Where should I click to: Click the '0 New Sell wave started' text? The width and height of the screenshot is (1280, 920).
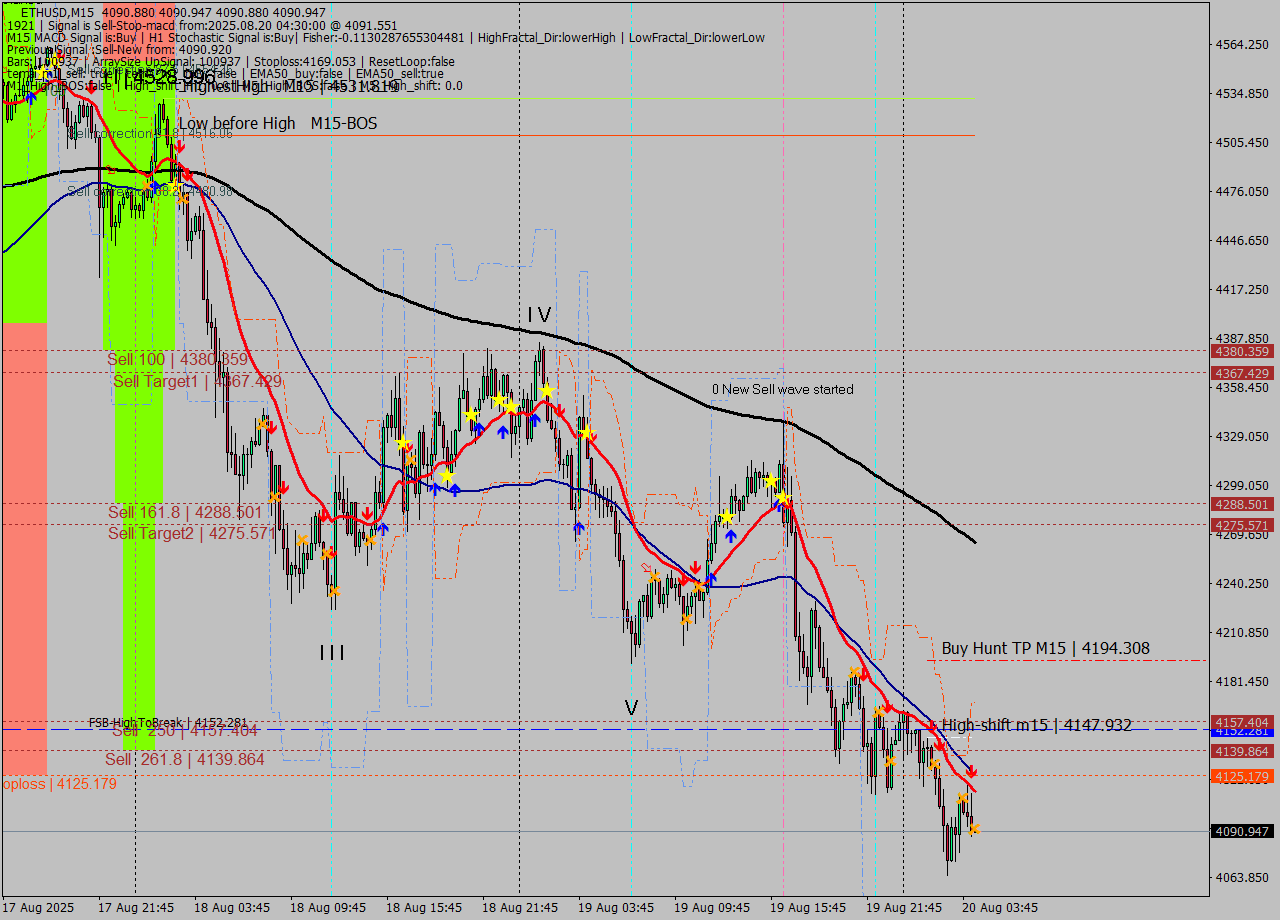[782, 389]
